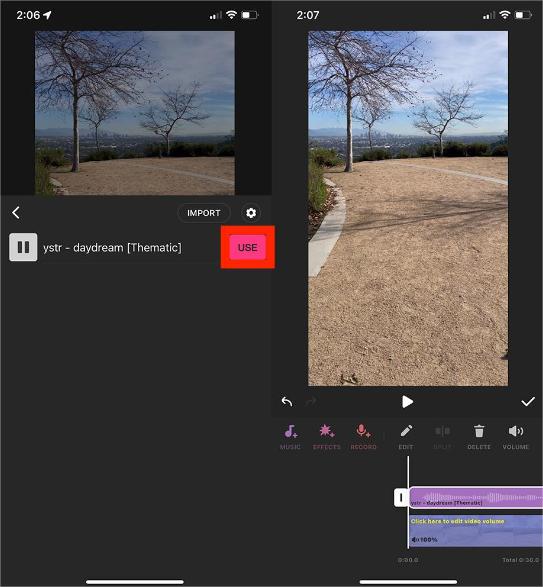The width and height of the screenshot is (543, 587).
Task: Select the SPLIT tool
Action: [x=443, y=437]
